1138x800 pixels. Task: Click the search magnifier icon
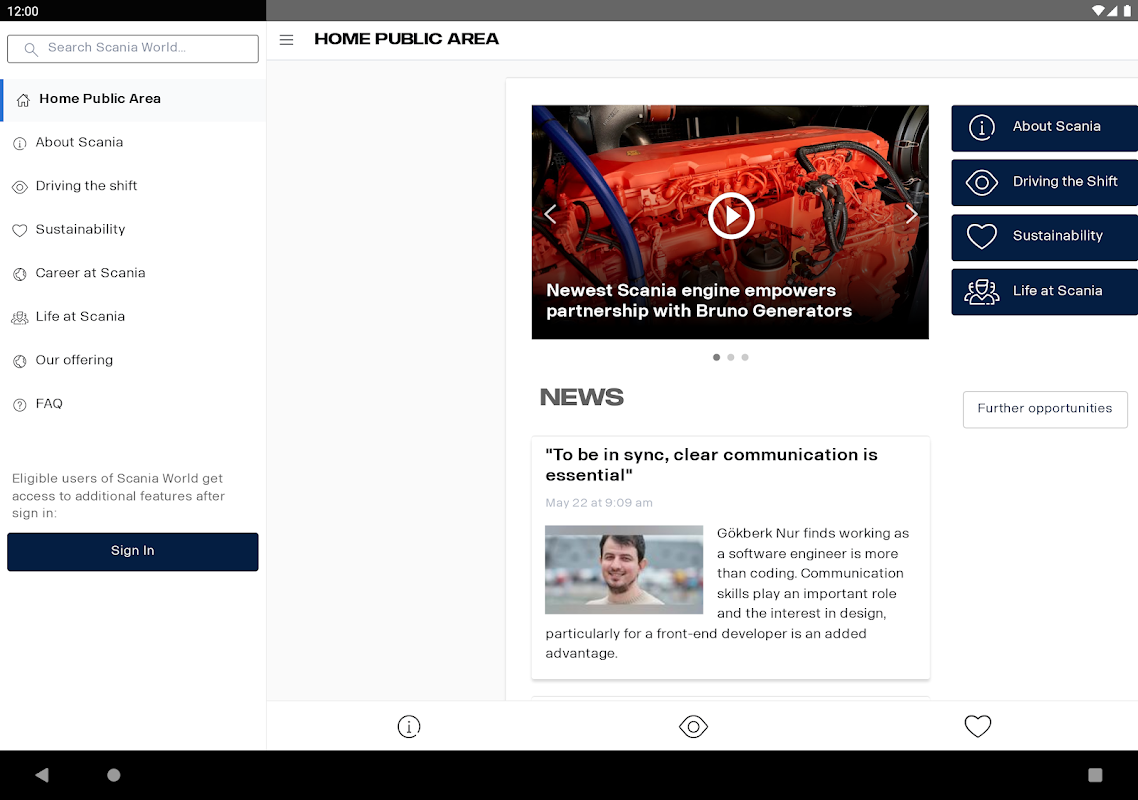pyautogui.click(x=30, y=49)
